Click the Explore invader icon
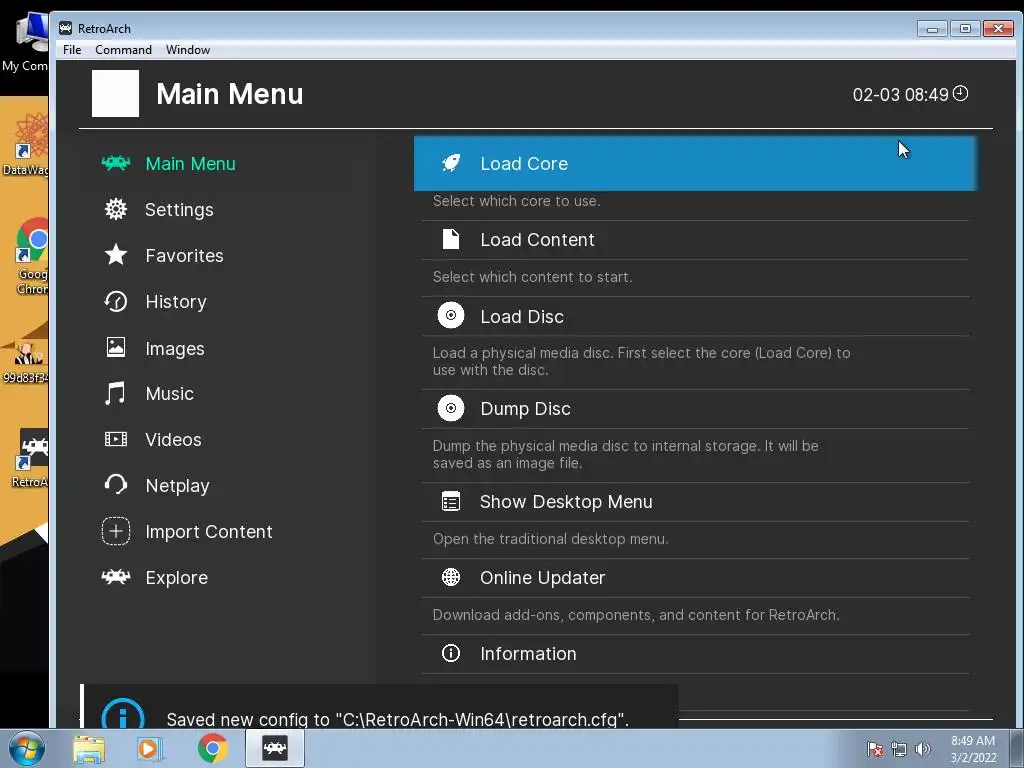1024x768 pixels. 116,577
